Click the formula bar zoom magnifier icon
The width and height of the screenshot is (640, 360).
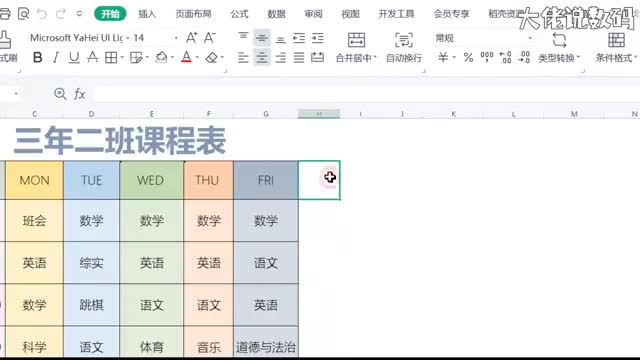point(60,94)
